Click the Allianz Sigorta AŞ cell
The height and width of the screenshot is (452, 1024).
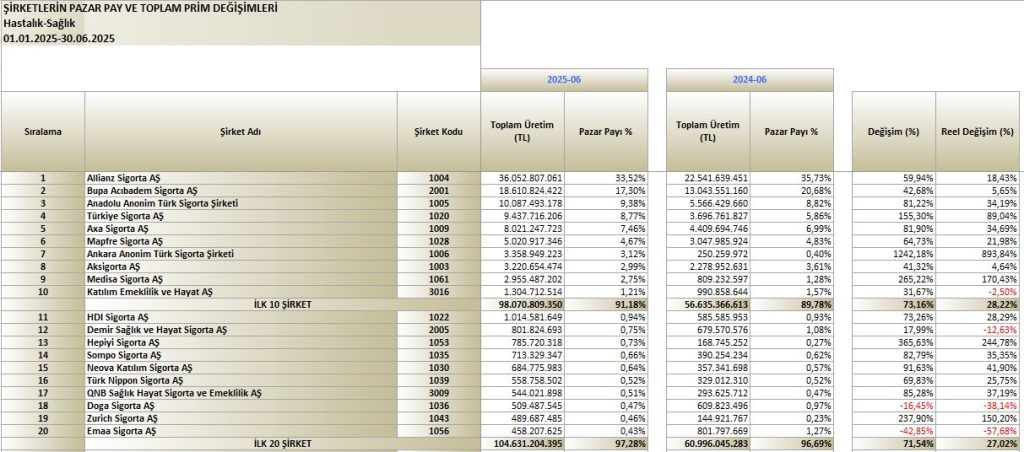(241, 178)
